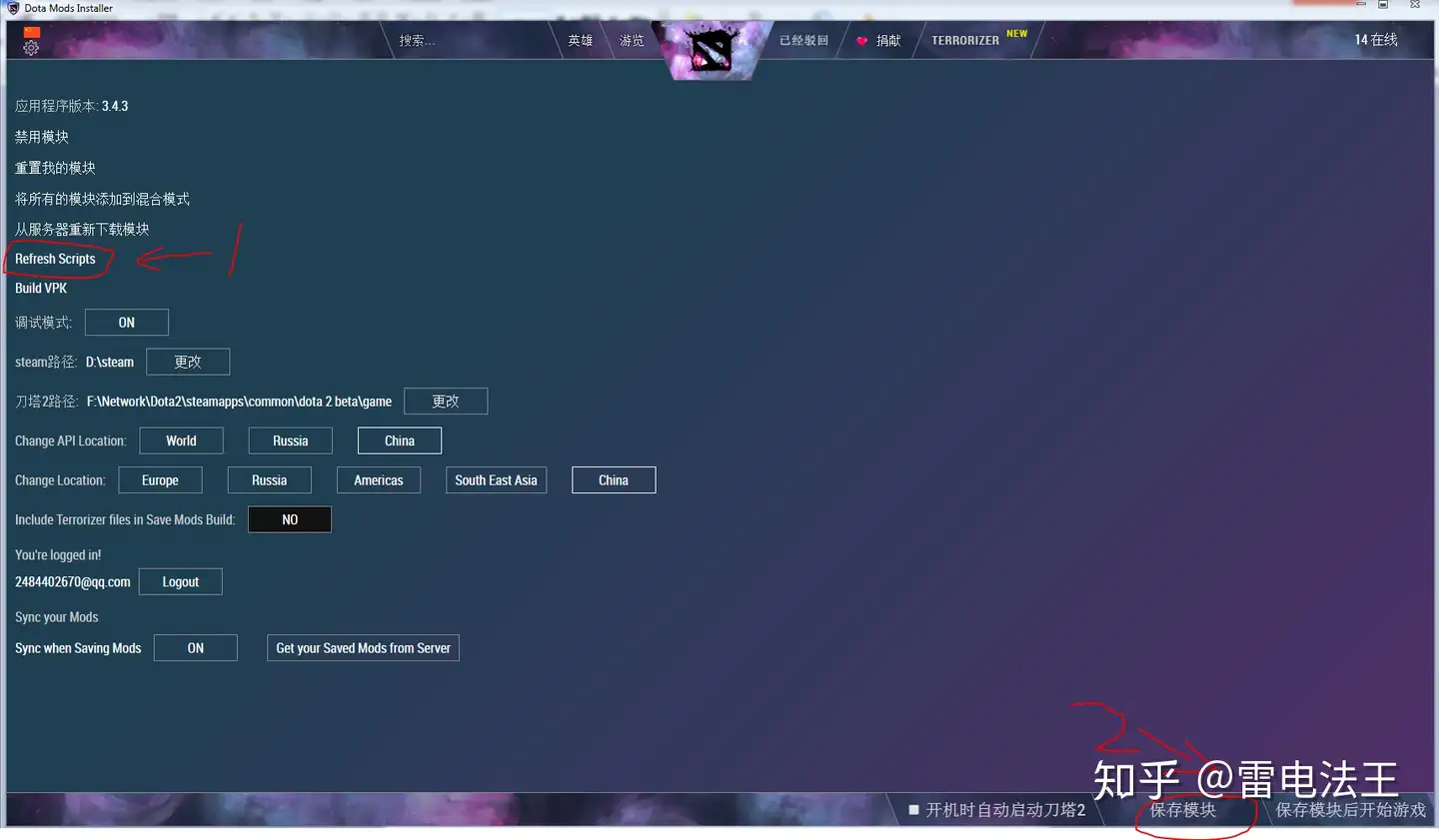Open the settings gear icon
Image resolution: width=1439 pixels, height=840 pixels.
[x=31, y=48]
